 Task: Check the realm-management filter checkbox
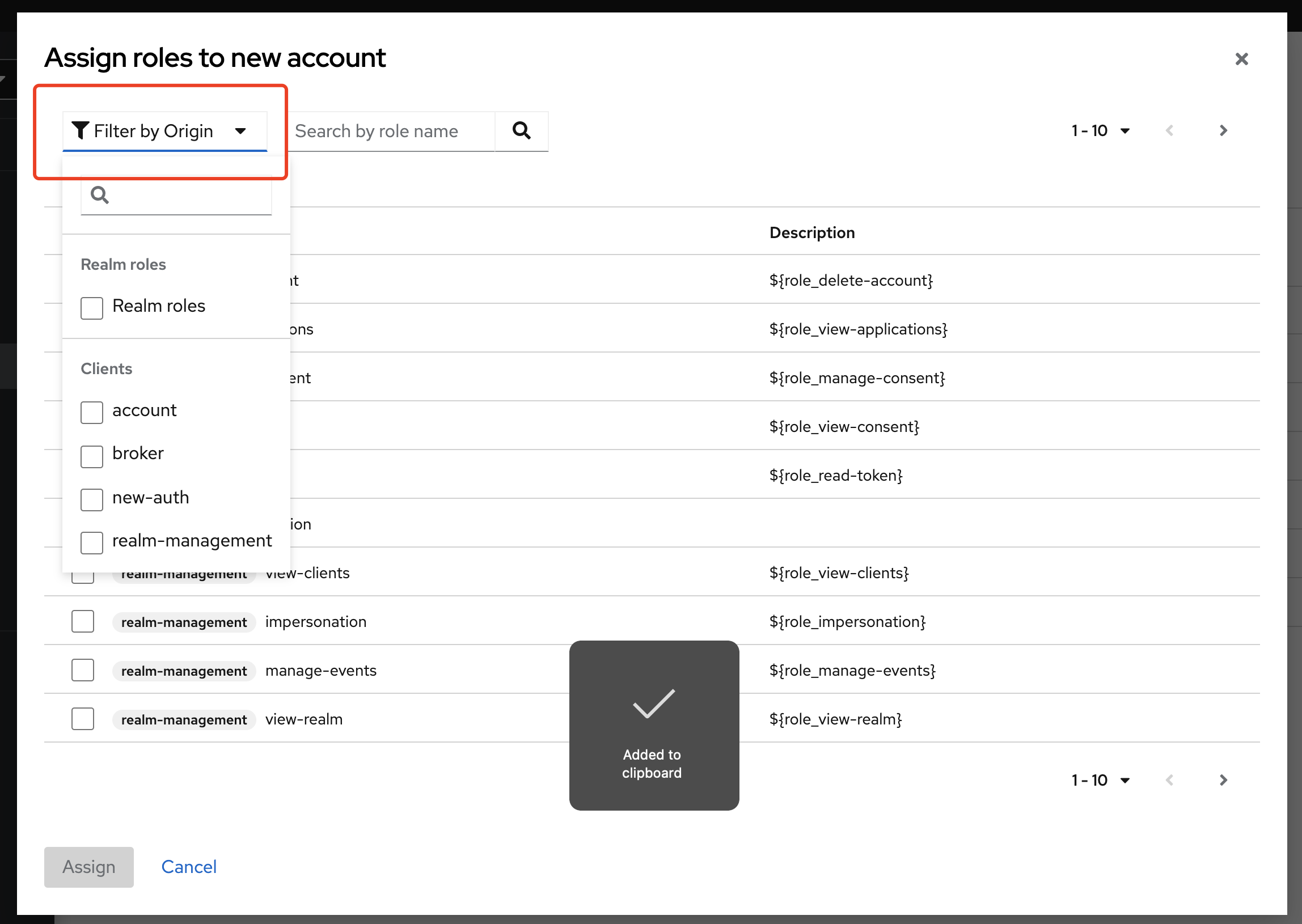(x=92, y=544)
